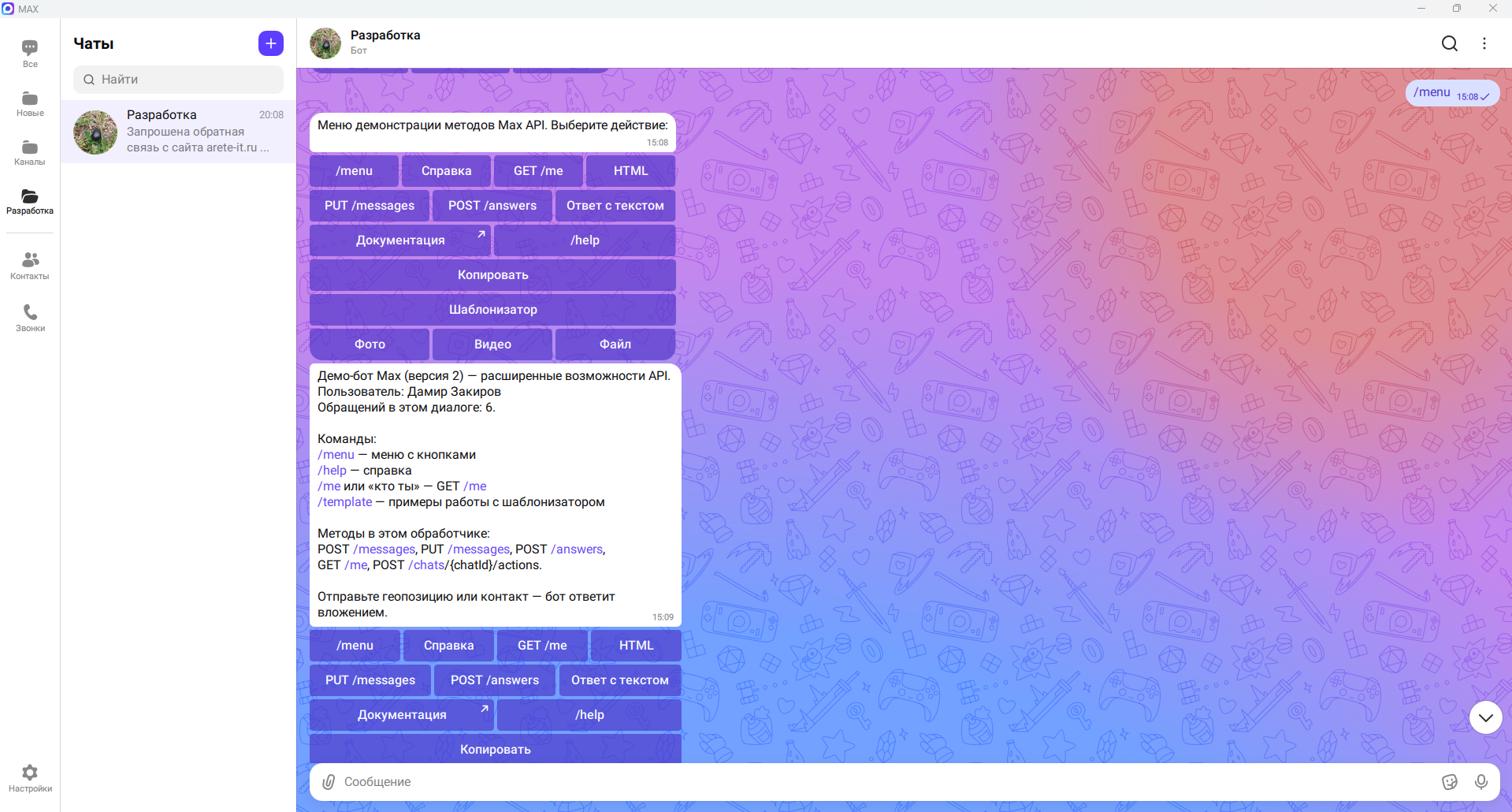Open Настройки settings gear

(30, 778)
